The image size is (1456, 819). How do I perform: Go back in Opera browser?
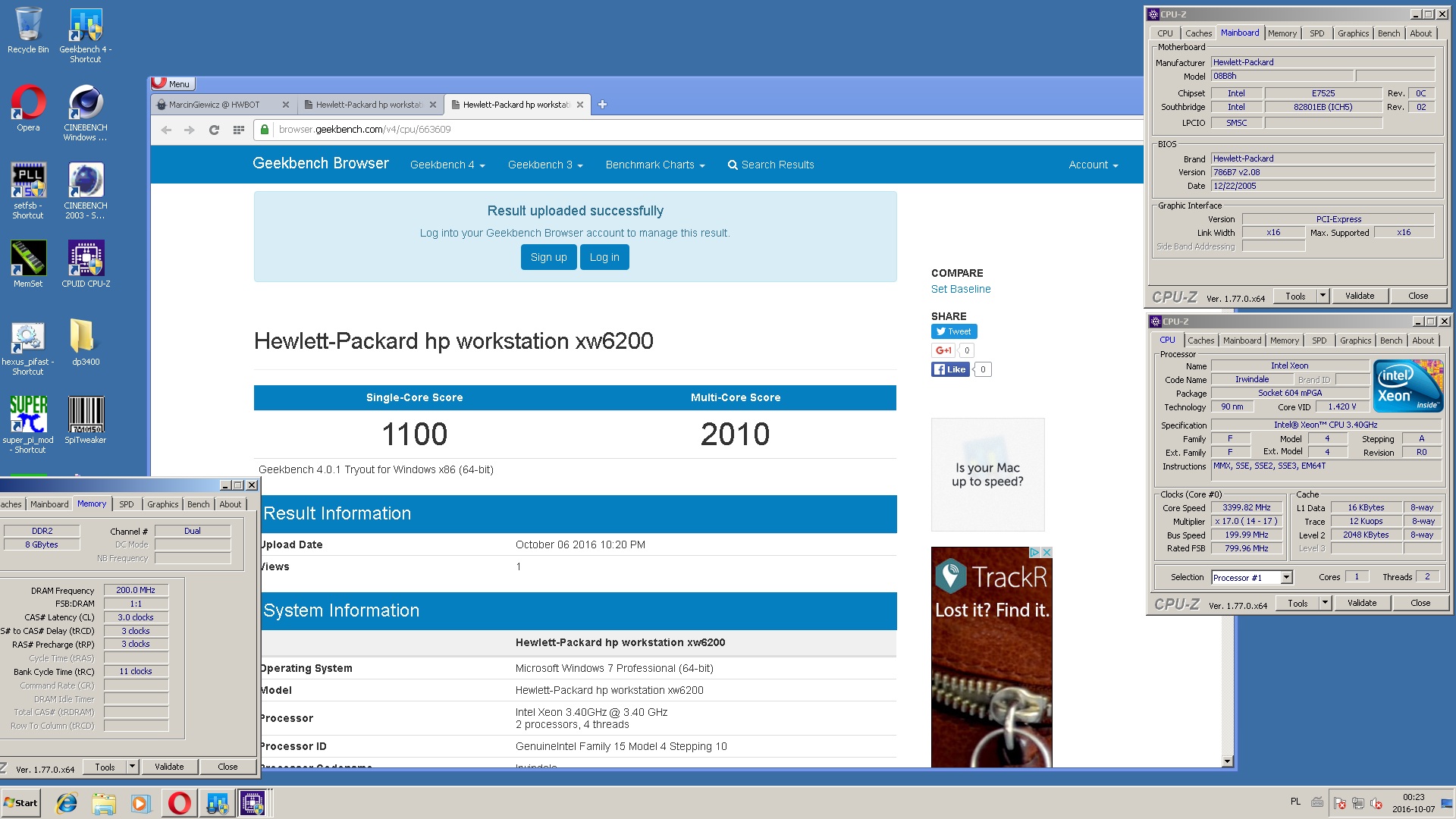pyautogui.click(x=166, y=130)
